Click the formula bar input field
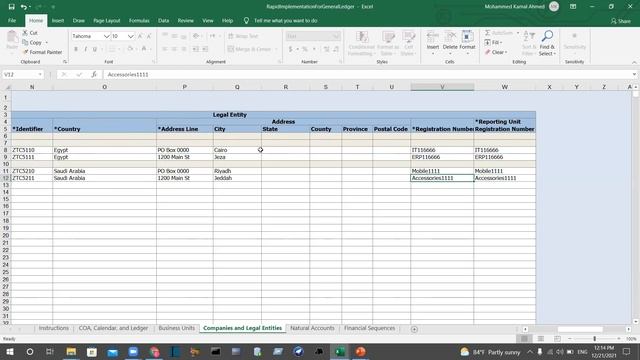The image size is (640, 360). 367,74
